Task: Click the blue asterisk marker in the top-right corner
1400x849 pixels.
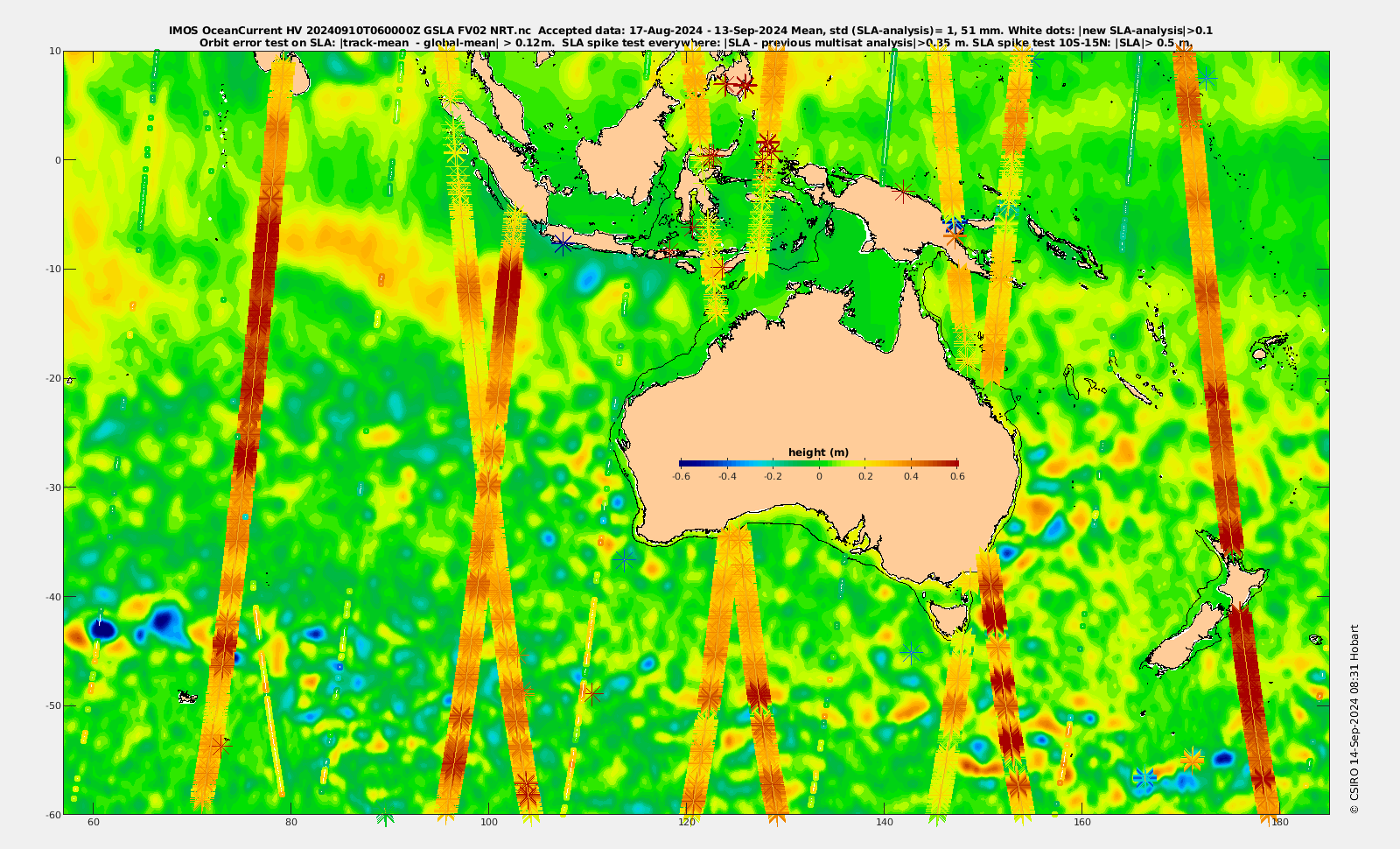Action: tap(1207, 78)
